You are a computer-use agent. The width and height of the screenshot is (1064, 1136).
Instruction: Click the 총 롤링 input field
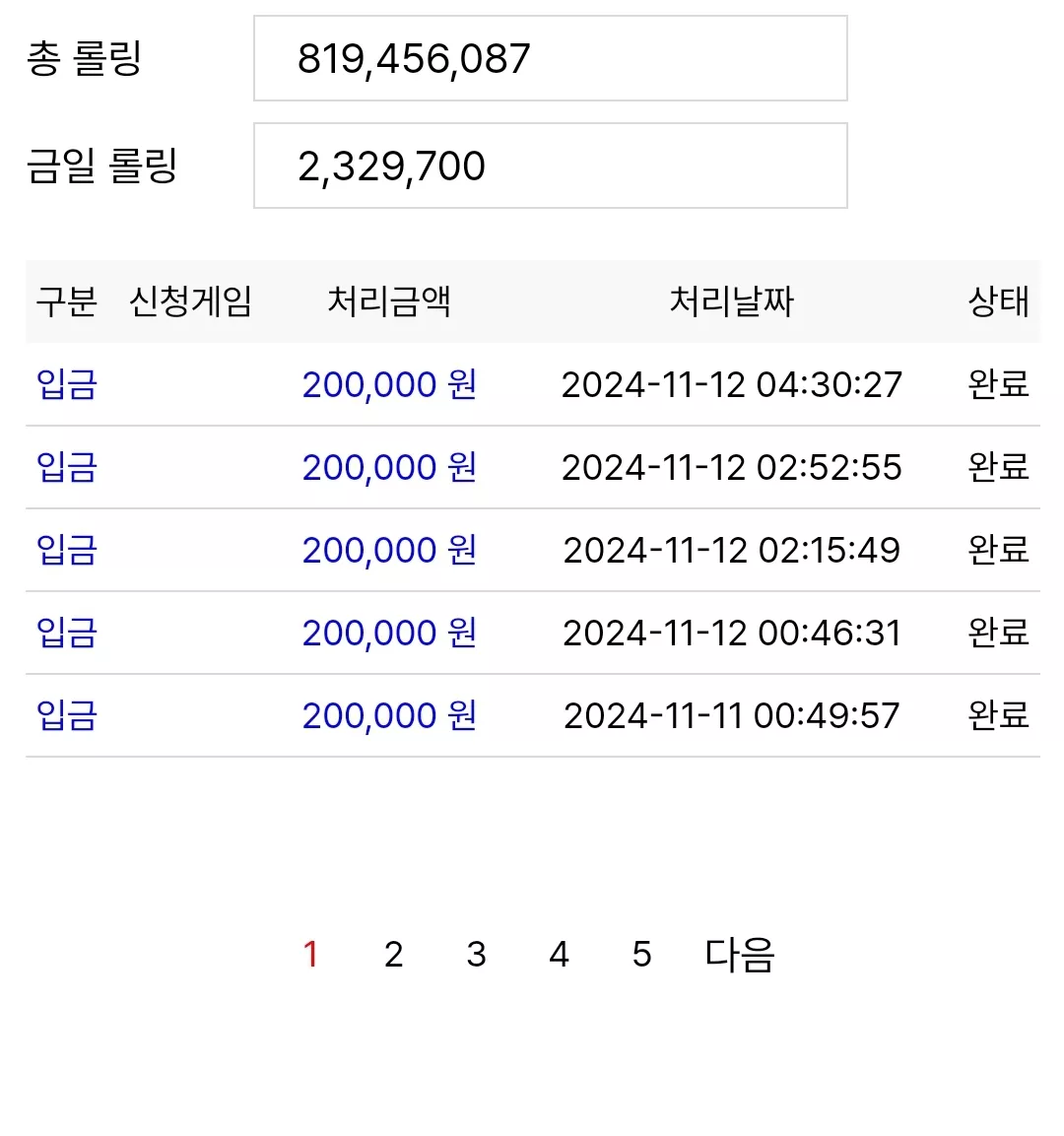[551, 58]
